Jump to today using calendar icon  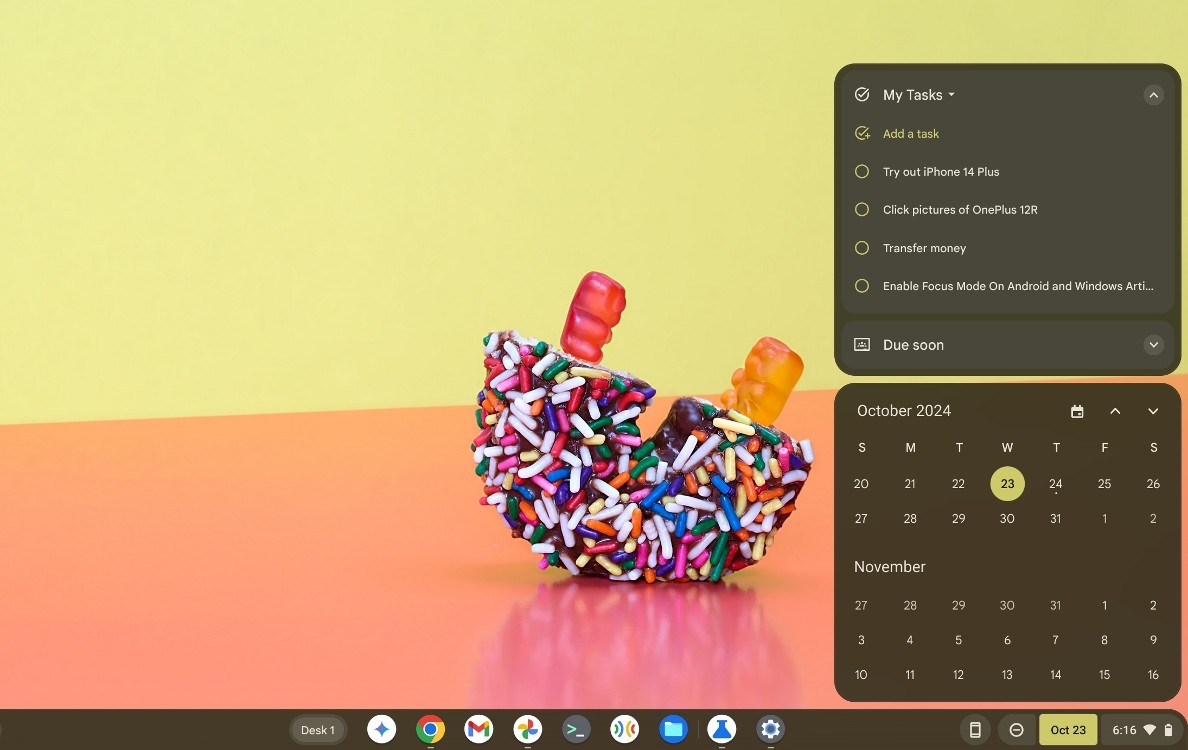pyautogui.click(x=1077, y=411)
